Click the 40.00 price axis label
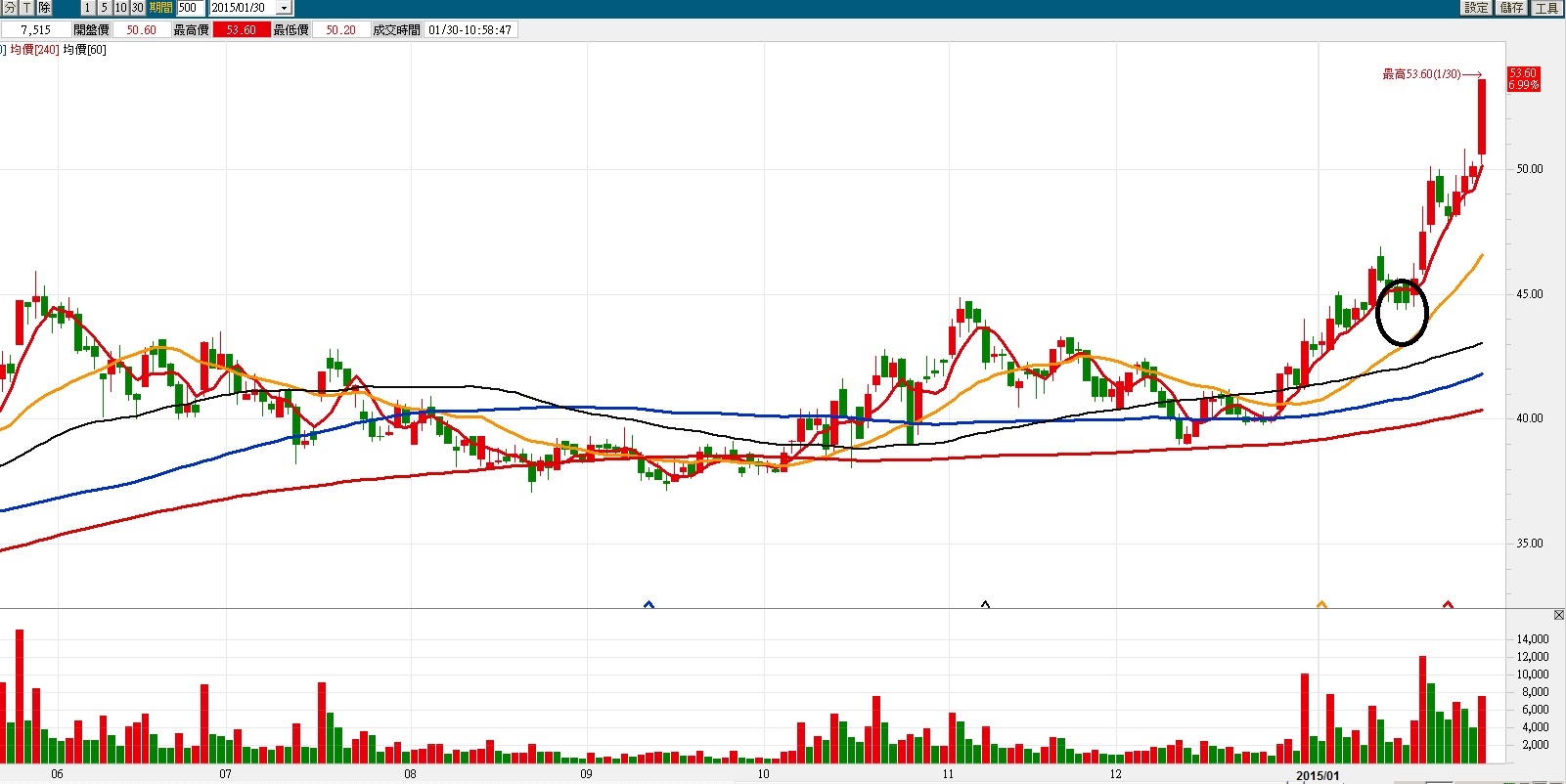1566x784 pixels. (1530, 418)
